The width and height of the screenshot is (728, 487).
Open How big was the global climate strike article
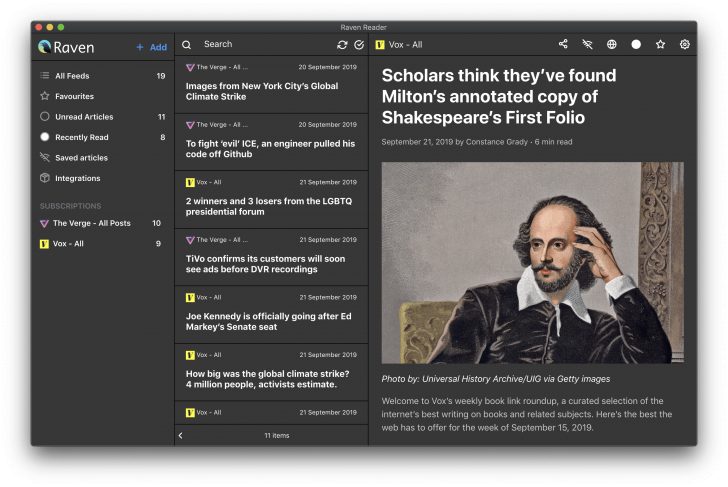[272, 373]
